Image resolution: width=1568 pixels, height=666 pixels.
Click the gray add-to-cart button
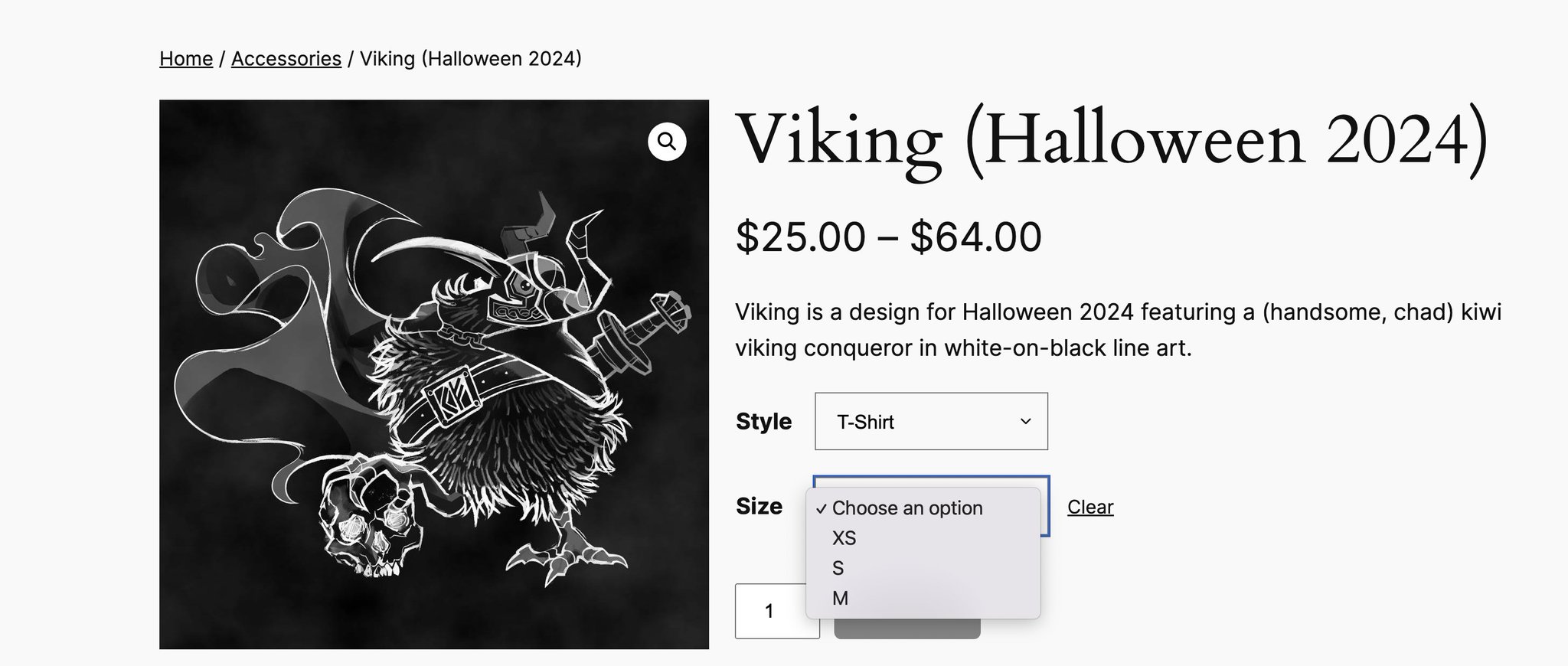click(906, 629)
